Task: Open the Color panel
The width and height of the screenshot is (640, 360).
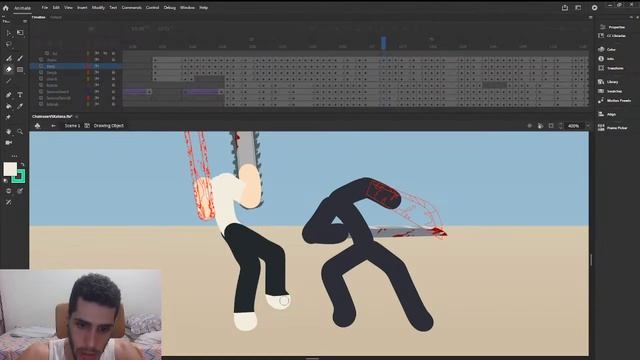Action: [607, 49]
